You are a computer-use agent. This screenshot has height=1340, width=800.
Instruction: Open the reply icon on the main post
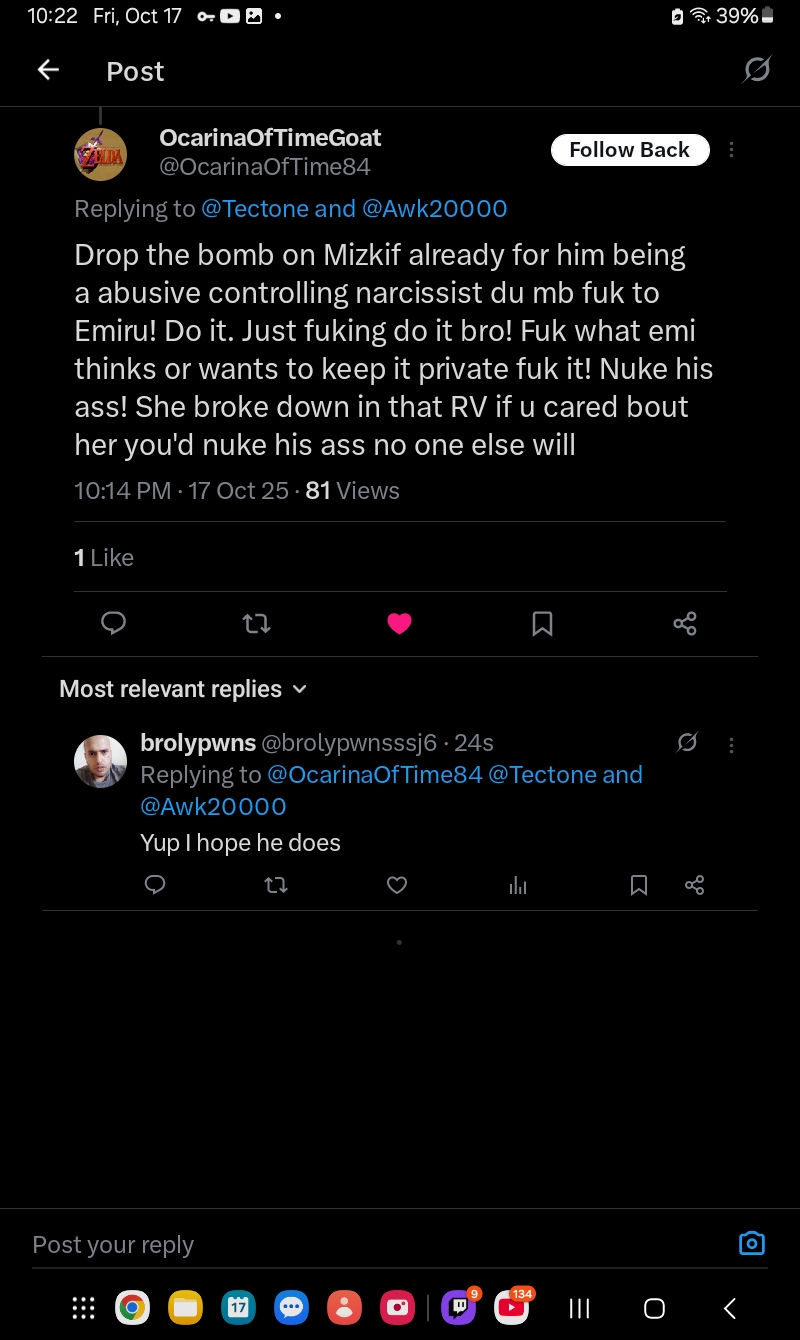(114, 624)
